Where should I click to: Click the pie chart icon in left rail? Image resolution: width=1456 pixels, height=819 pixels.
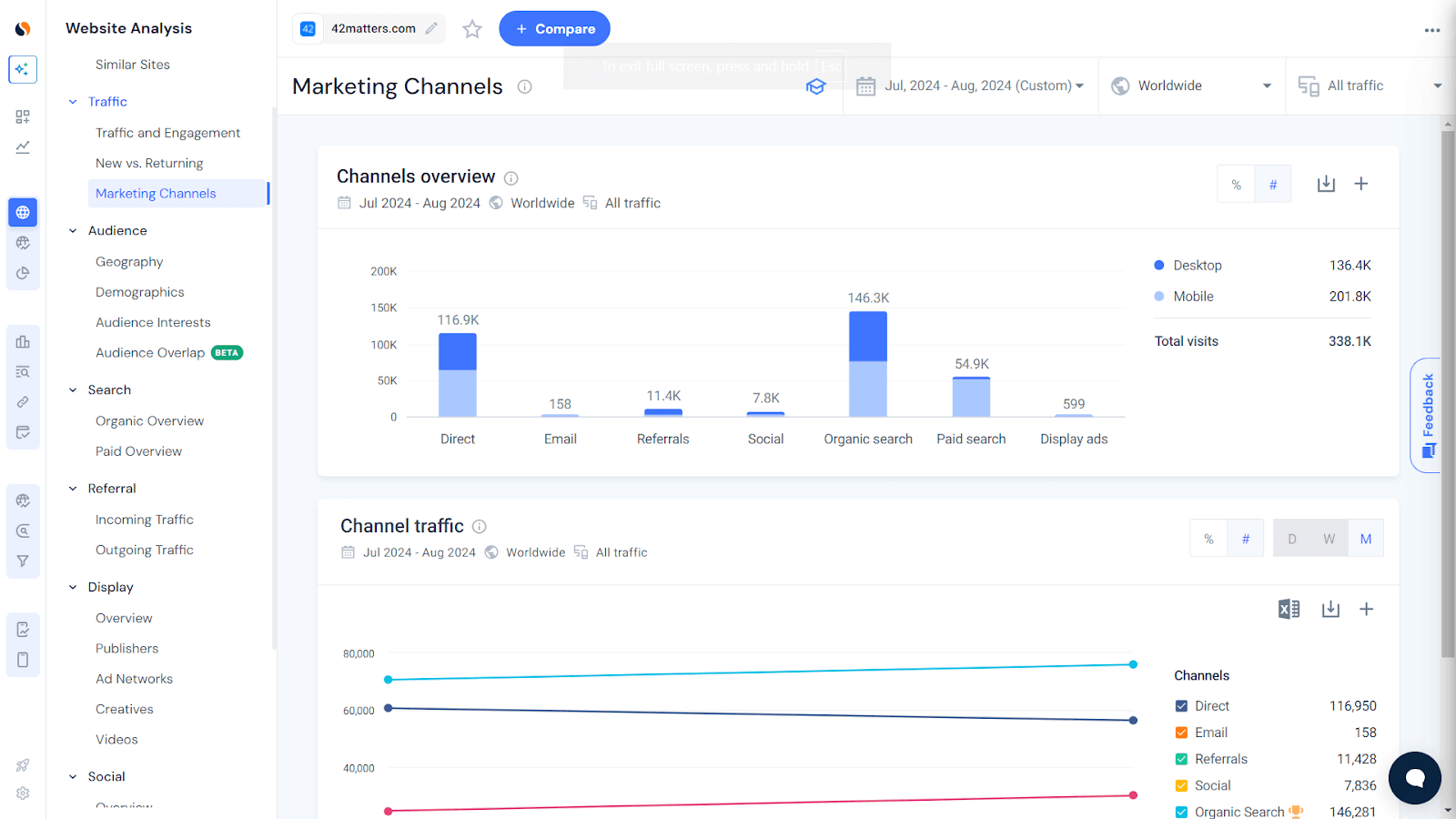(x=23, y=273)
